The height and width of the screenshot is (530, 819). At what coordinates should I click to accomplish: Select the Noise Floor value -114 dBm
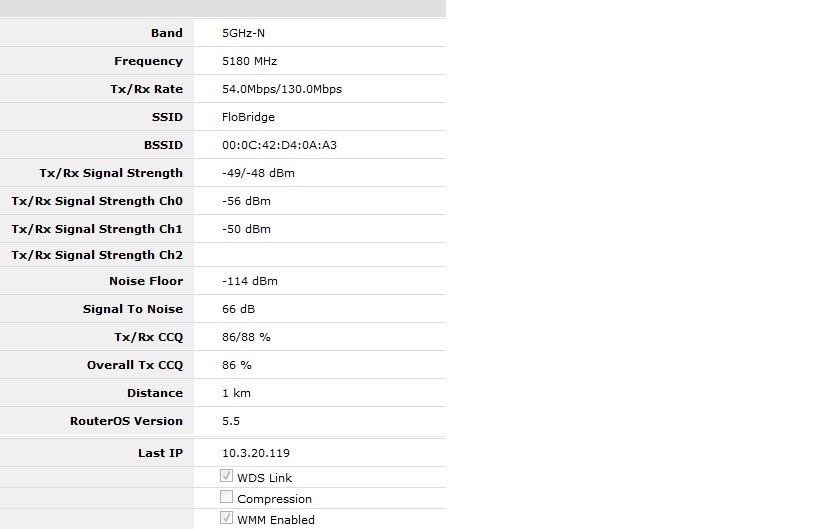pos(250,281)
